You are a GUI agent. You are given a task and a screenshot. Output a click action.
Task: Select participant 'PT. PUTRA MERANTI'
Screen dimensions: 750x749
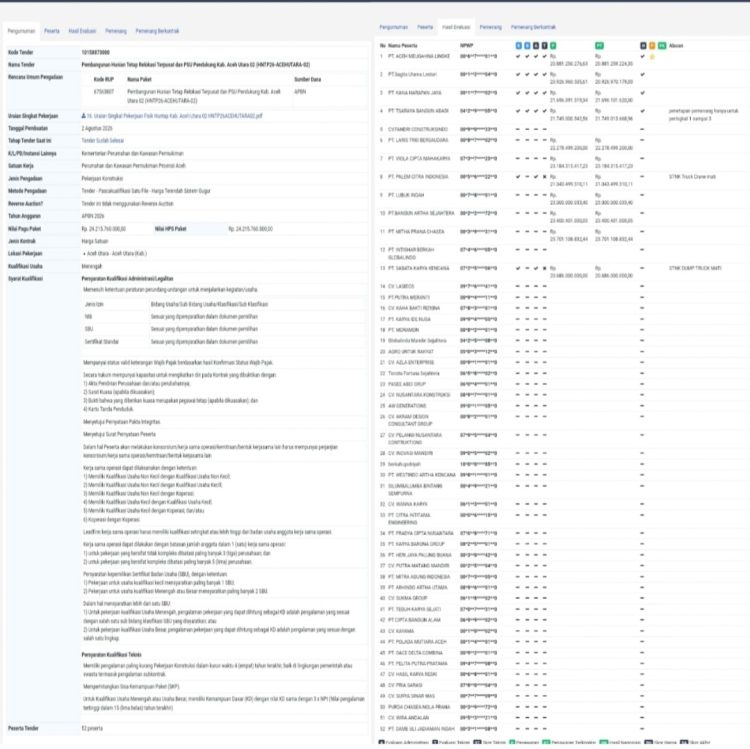(409, 297)
